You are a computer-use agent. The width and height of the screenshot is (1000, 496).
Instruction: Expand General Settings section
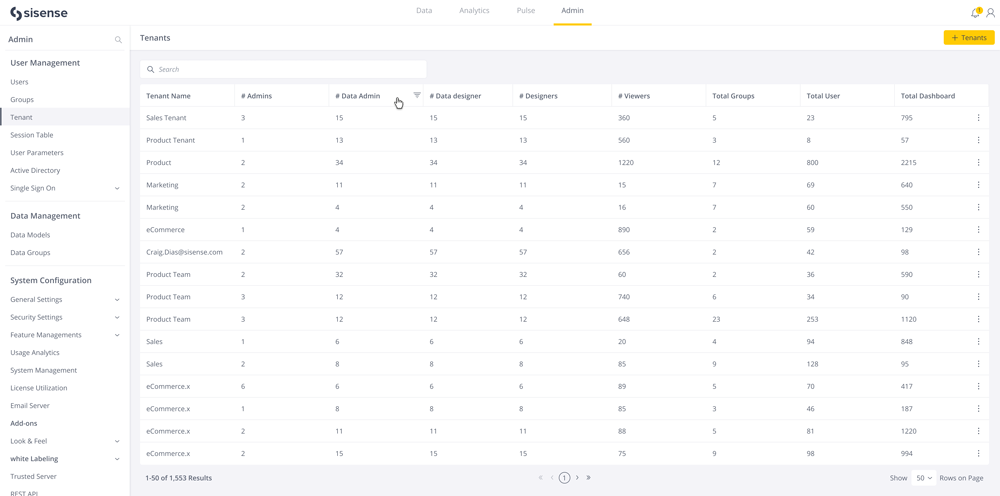click(117, 300)
